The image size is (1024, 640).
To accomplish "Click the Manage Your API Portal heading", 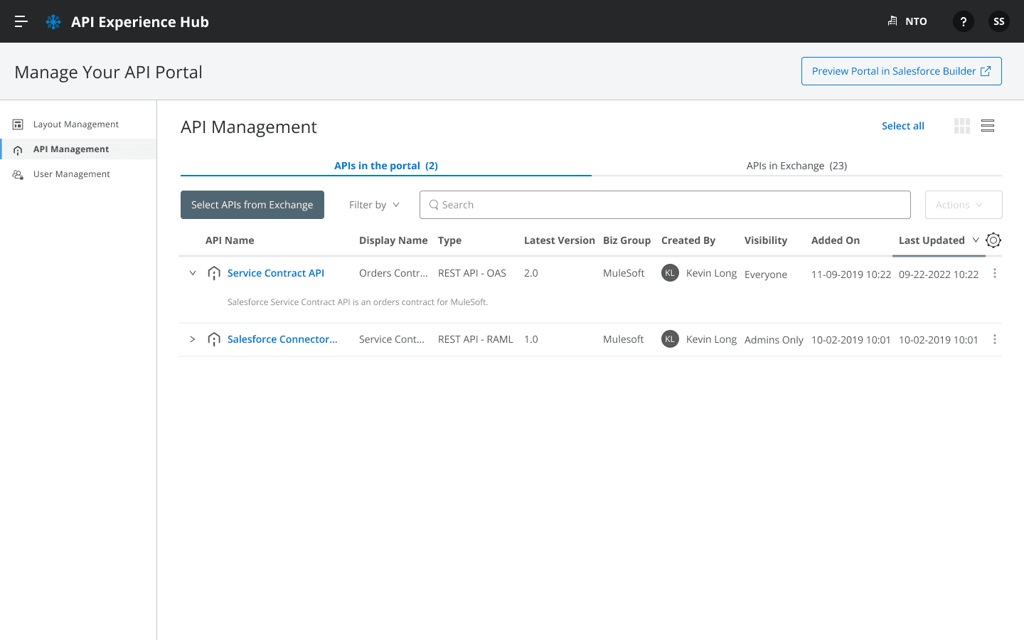I will pos(108,72).
